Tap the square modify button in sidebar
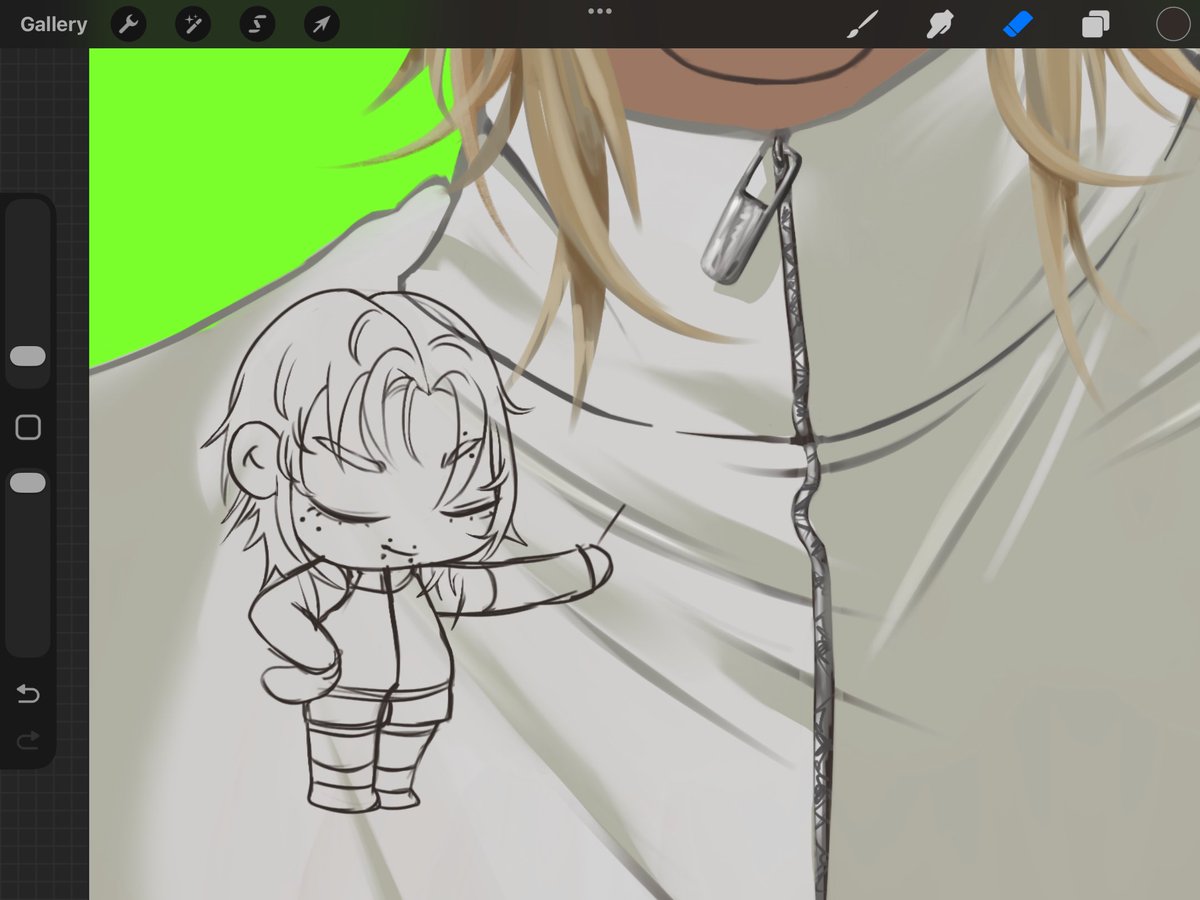 click(x=28, y=428)
